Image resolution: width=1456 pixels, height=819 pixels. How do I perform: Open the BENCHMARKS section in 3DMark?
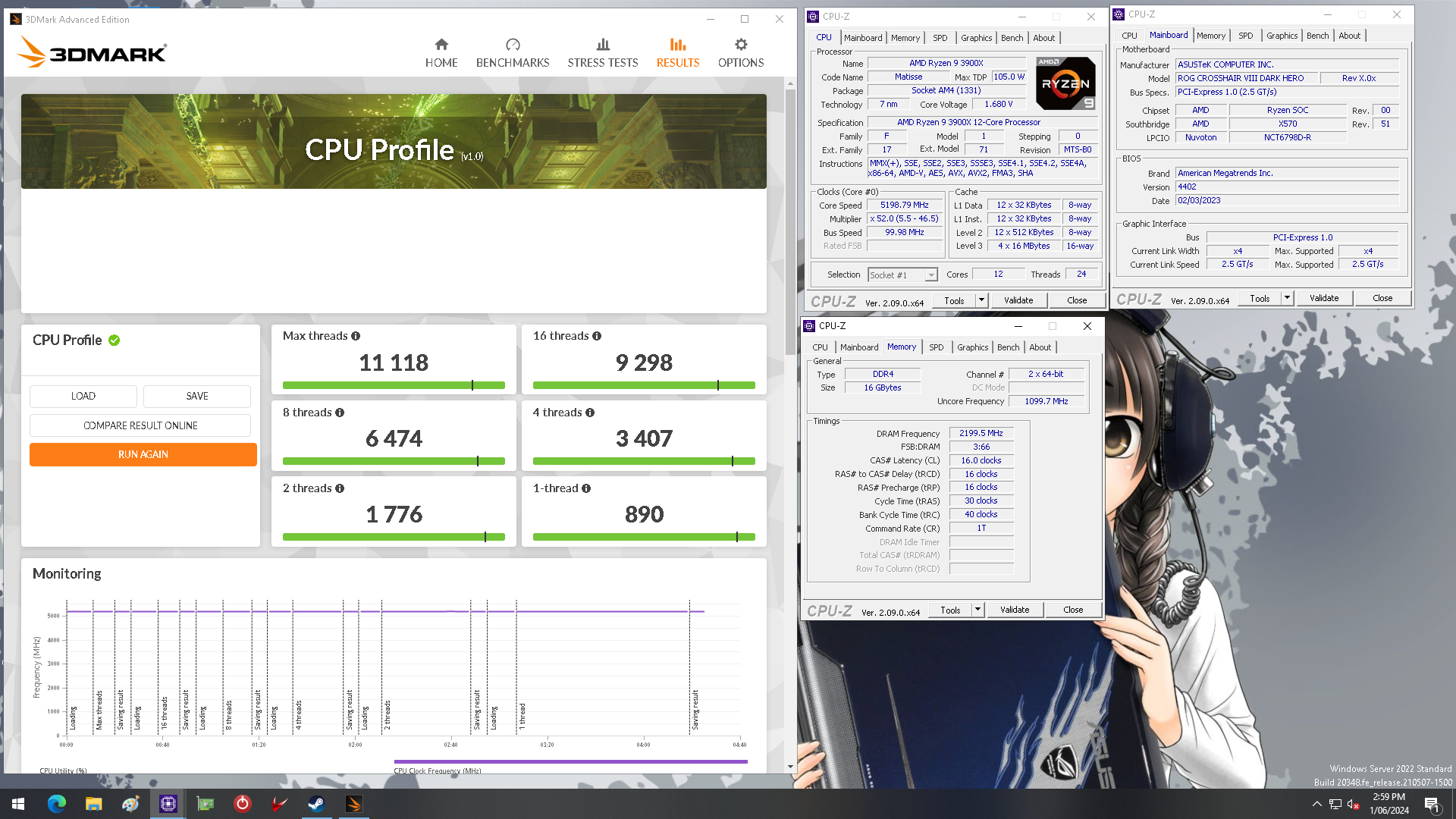point(513,53)
